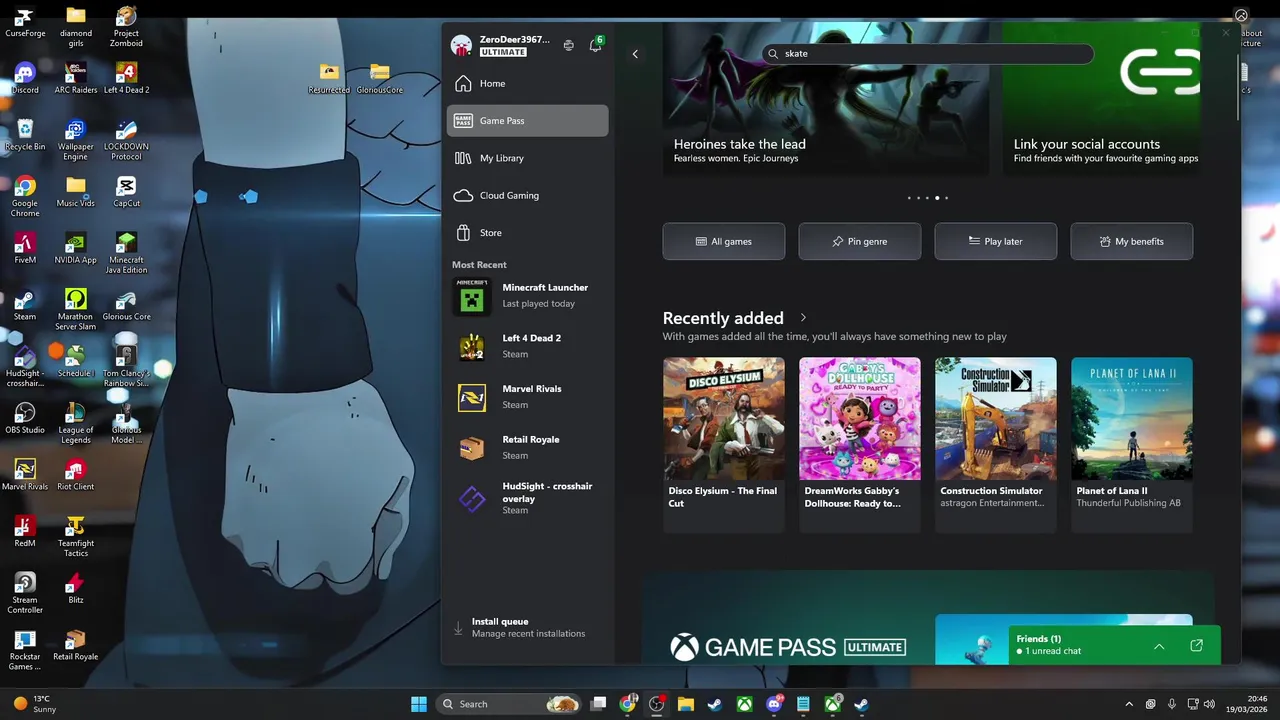The width and height of the screenshot is (1280, 720).
Task: Open the taskbar clock showing 20:46
Action: pyautogui.click(x=1246, y=704)
